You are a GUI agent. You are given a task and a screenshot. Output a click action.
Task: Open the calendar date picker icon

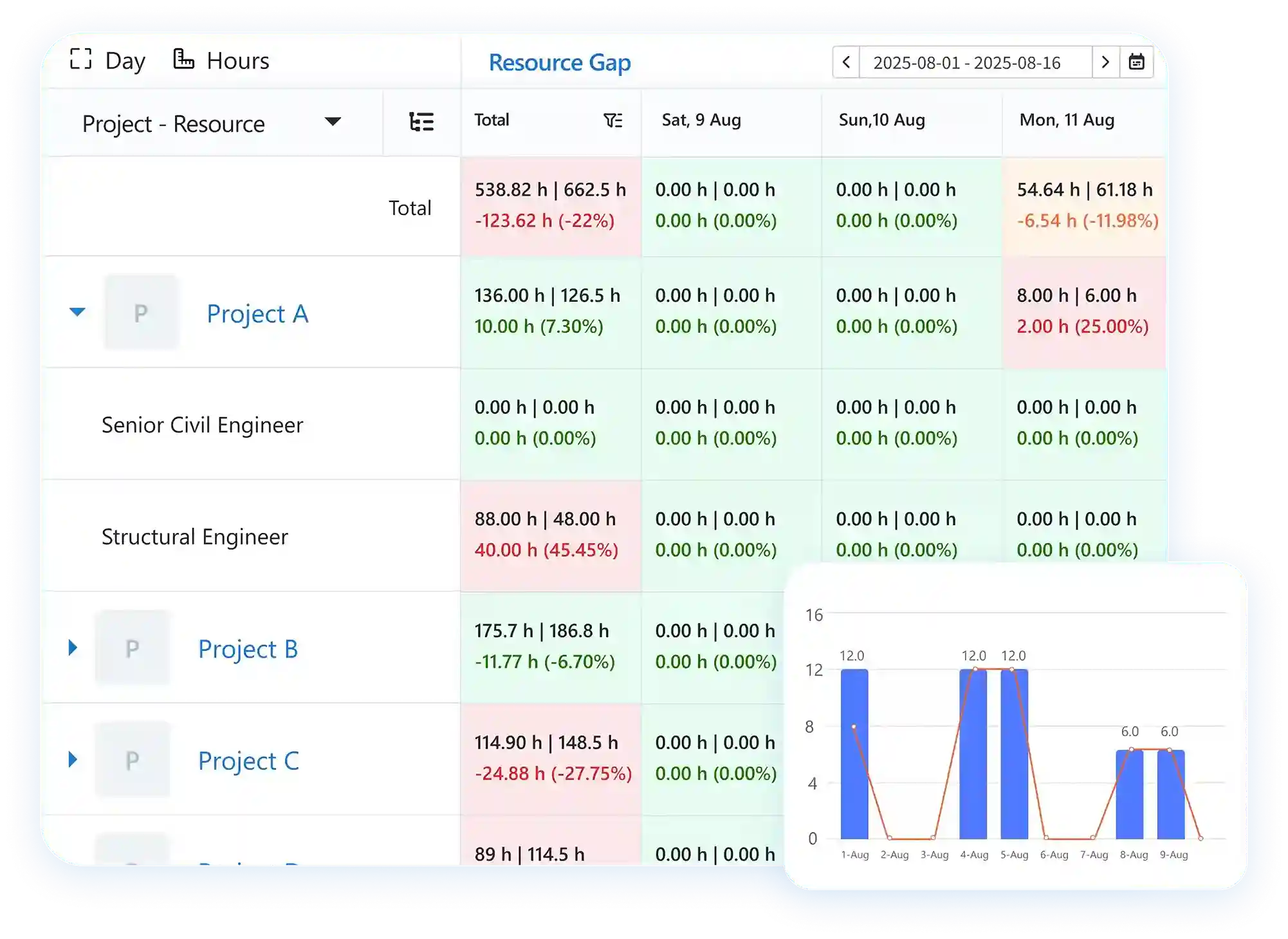(x=1136, y=62)
